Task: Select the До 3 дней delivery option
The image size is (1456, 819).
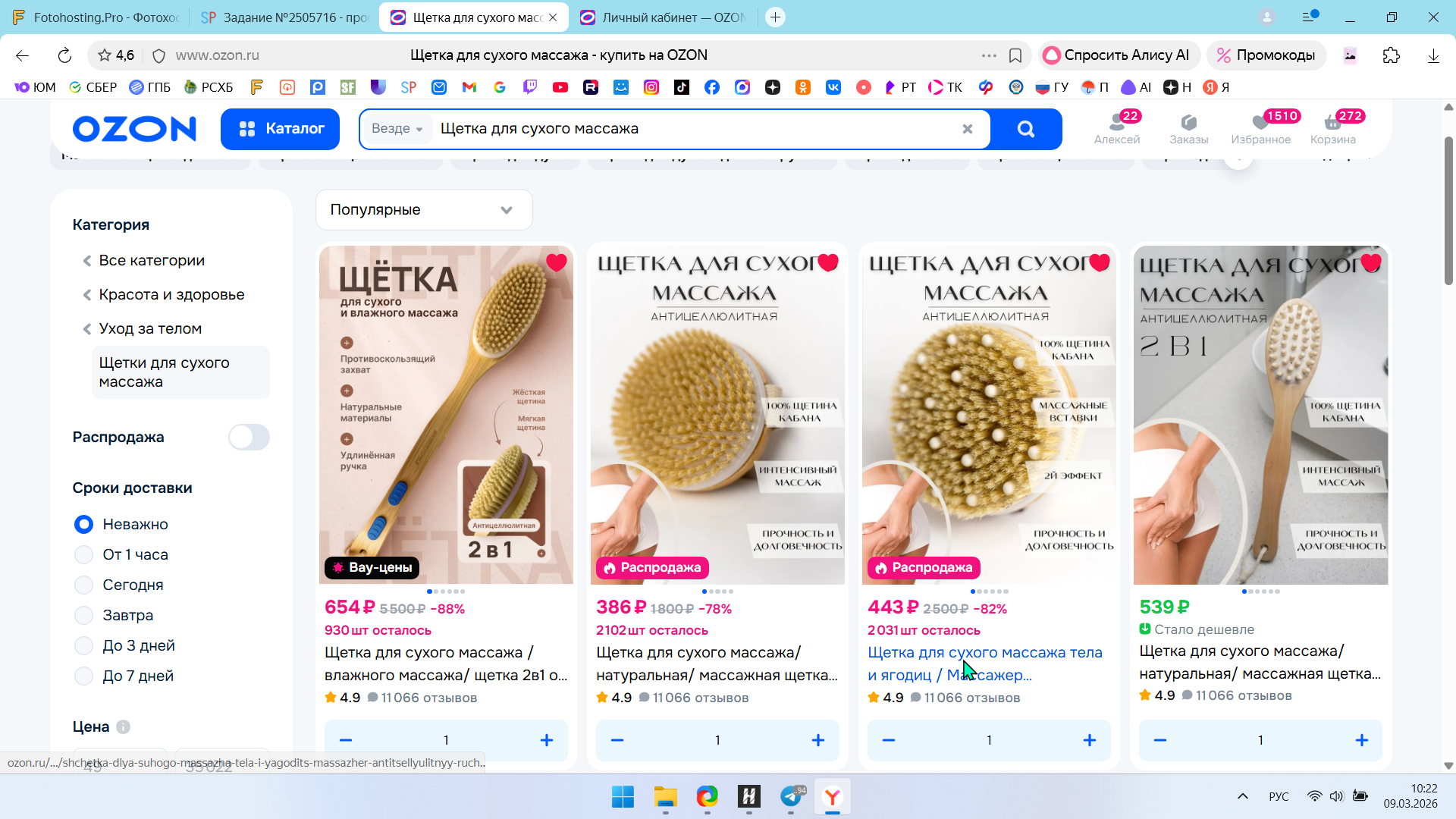Action: (84, 645)
